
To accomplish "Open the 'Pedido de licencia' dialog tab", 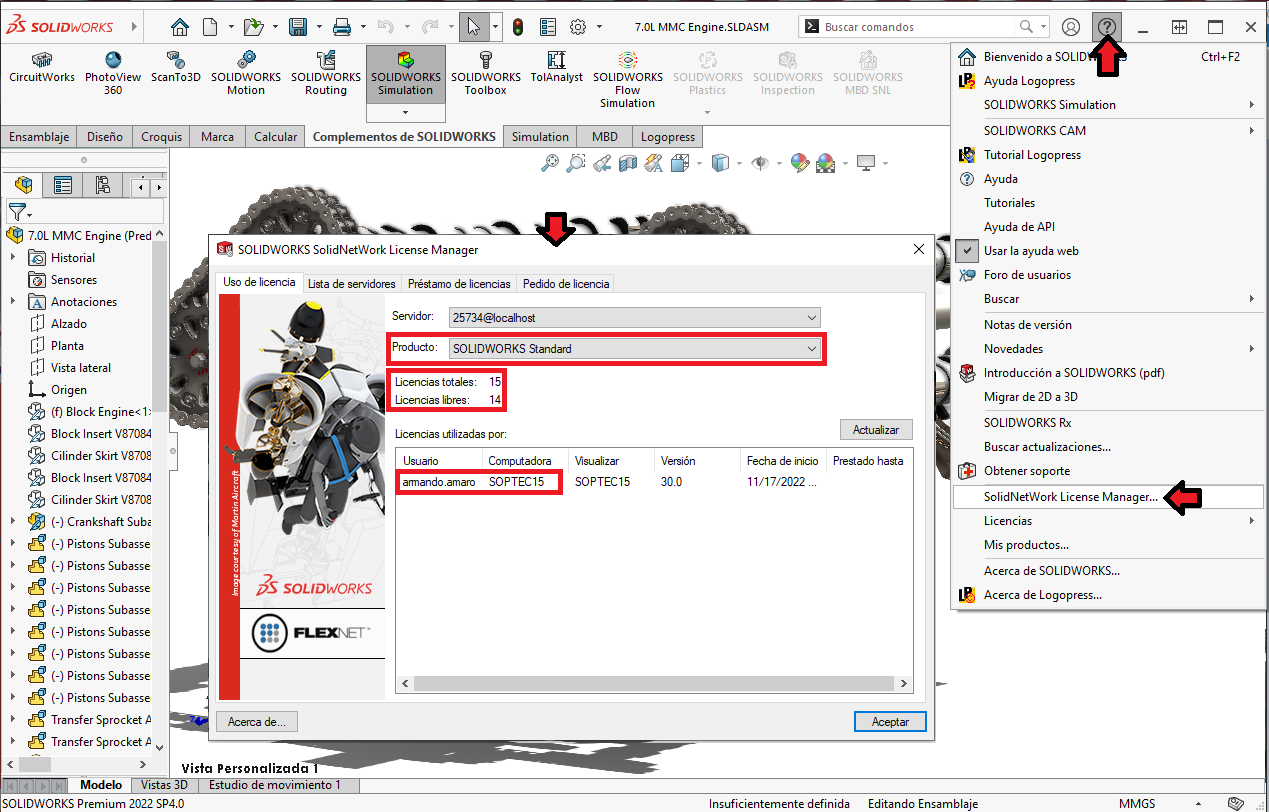I will pyautogui.click(x=566, y=283).
